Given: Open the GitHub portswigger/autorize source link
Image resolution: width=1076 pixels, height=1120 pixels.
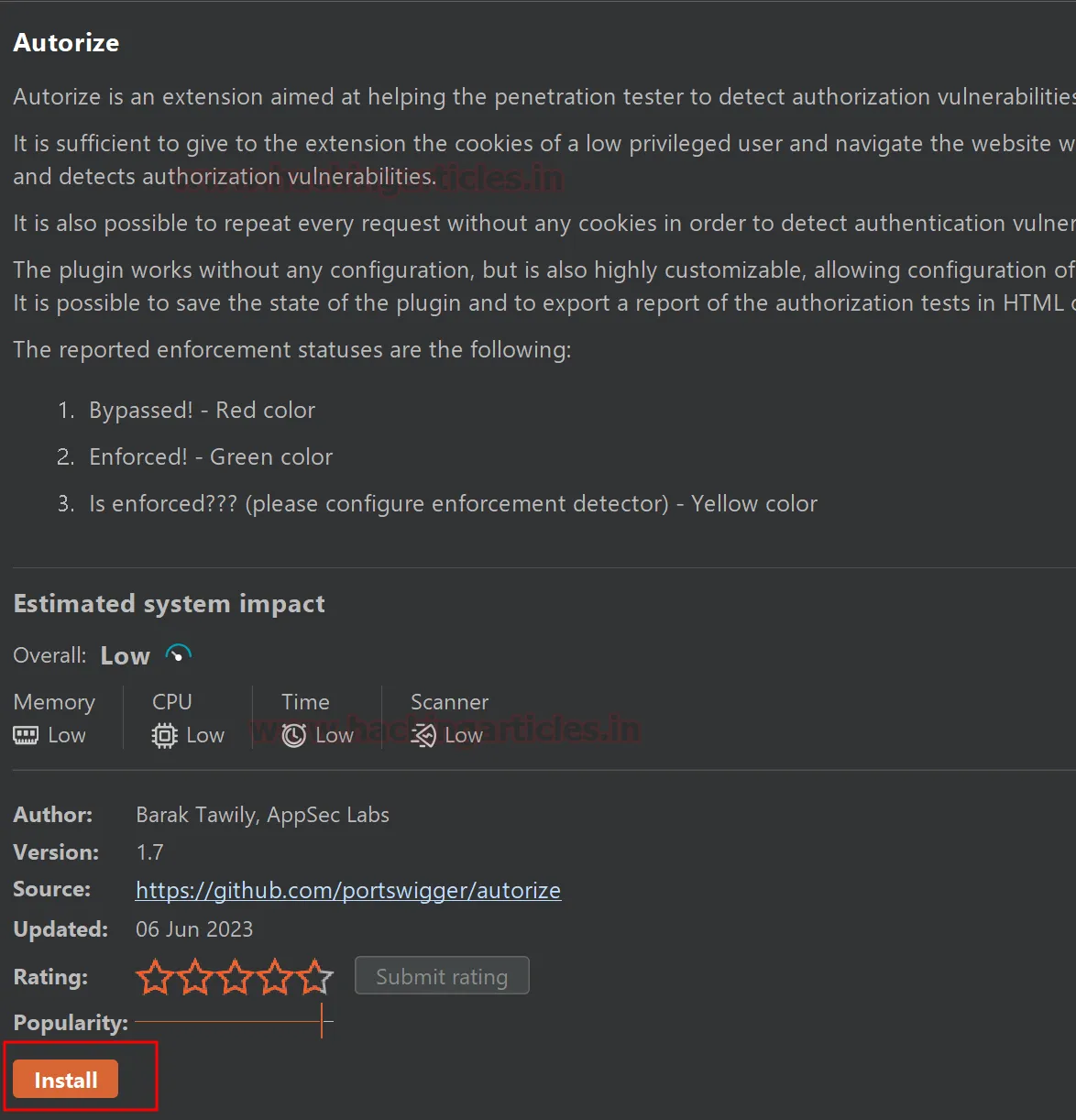Looking at the screenshot, I should pos(347,890).
